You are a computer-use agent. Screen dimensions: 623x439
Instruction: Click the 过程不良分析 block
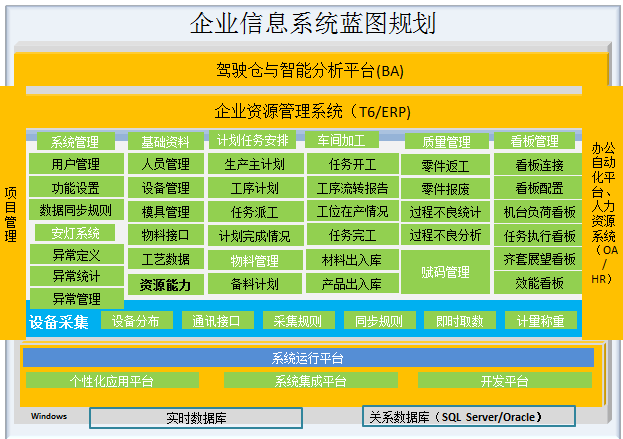445,235
